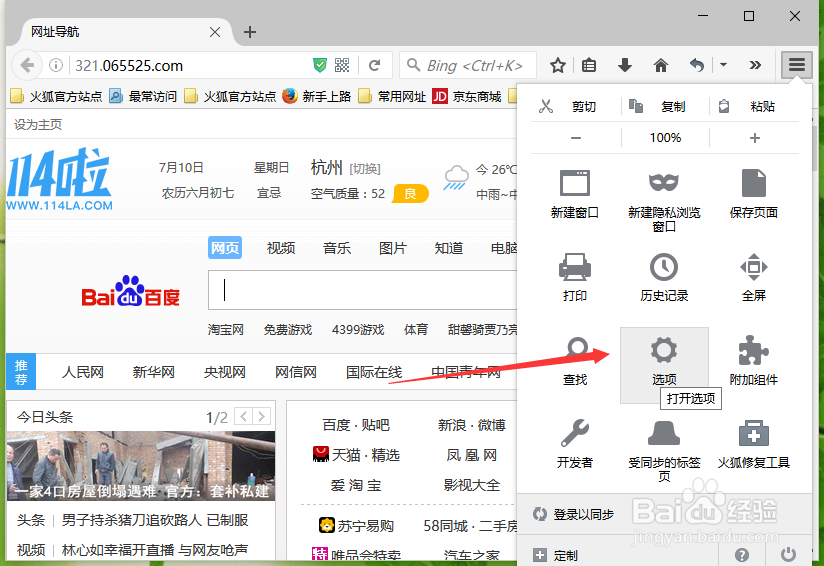This screenshot has width=824, height=566.
Task: Click the undo arrow toolbar icon
Action: 697,65
